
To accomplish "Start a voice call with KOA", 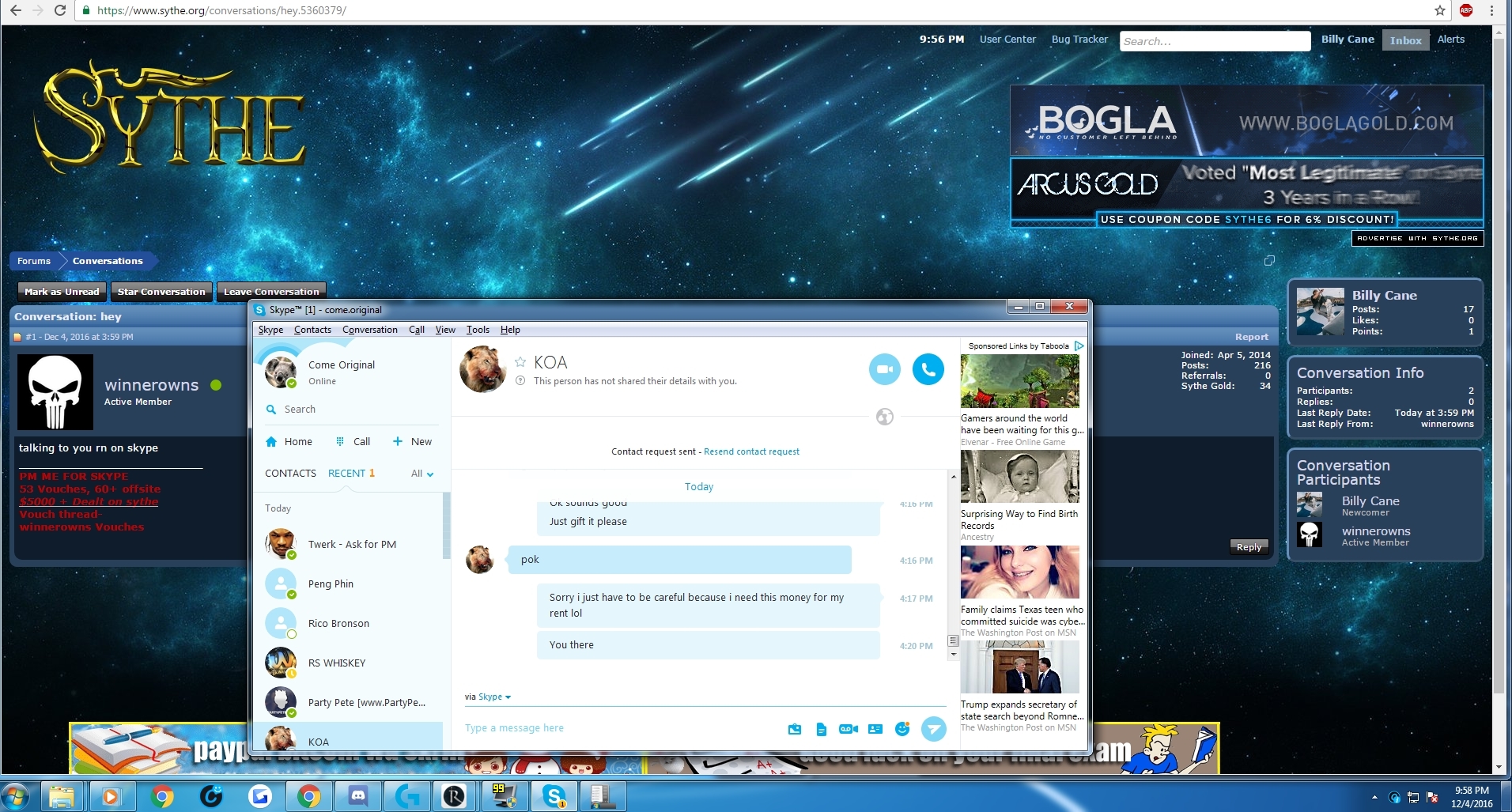I will tap(928, 369).
